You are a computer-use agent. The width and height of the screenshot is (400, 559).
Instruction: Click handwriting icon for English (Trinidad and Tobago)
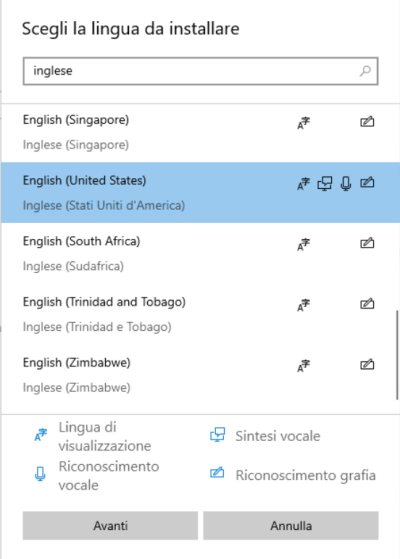(x=367, y=304)
